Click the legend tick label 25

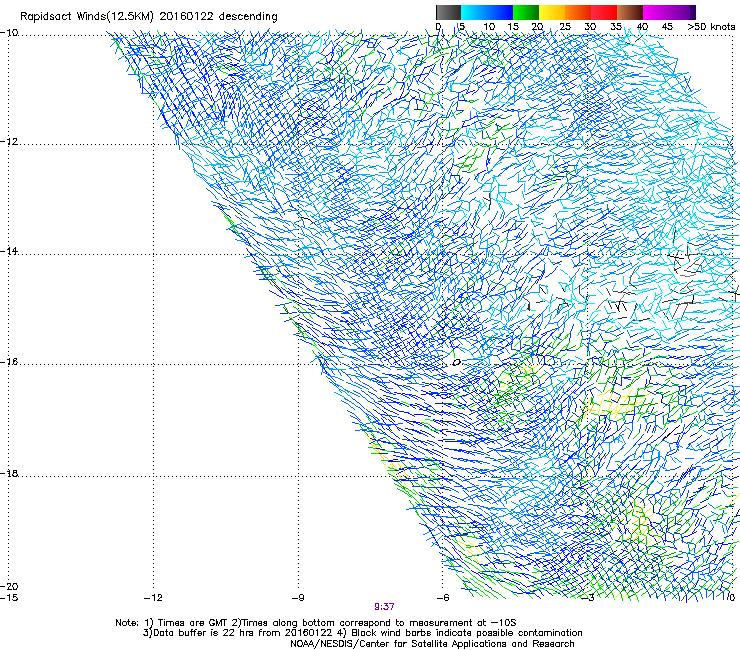[564, 27]
